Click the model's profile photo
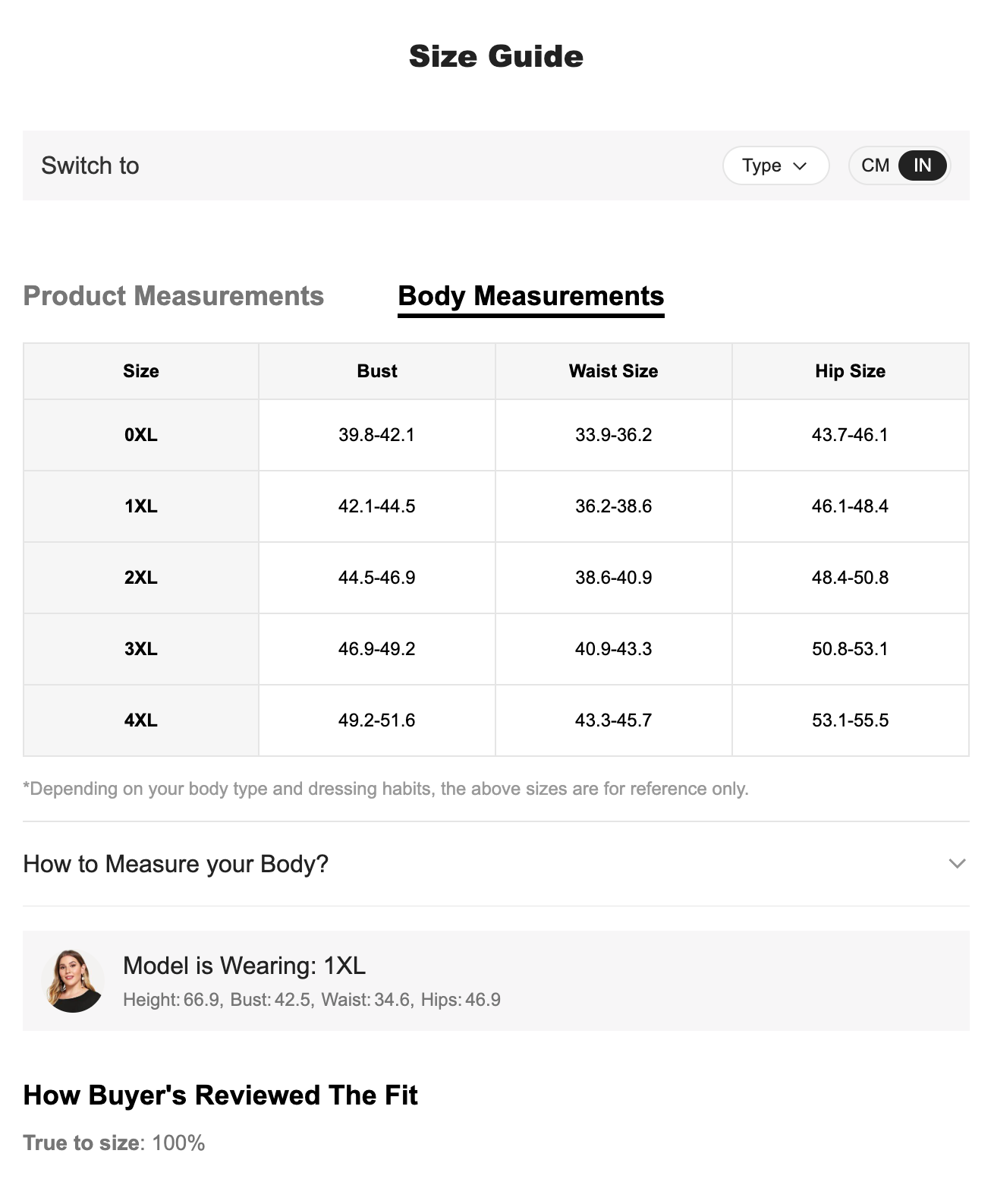This screenshot has width=994, height=1204. pyautogui.click(x=73, y=980)
